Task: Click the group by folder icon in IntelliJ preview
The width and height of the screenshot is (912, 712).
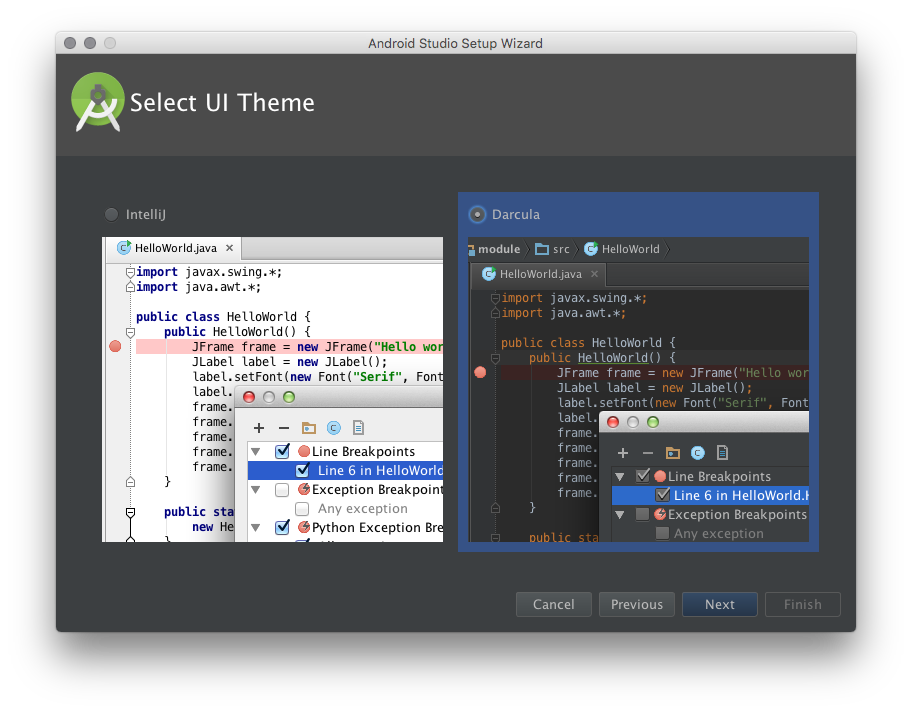Action: coord(309,428)
